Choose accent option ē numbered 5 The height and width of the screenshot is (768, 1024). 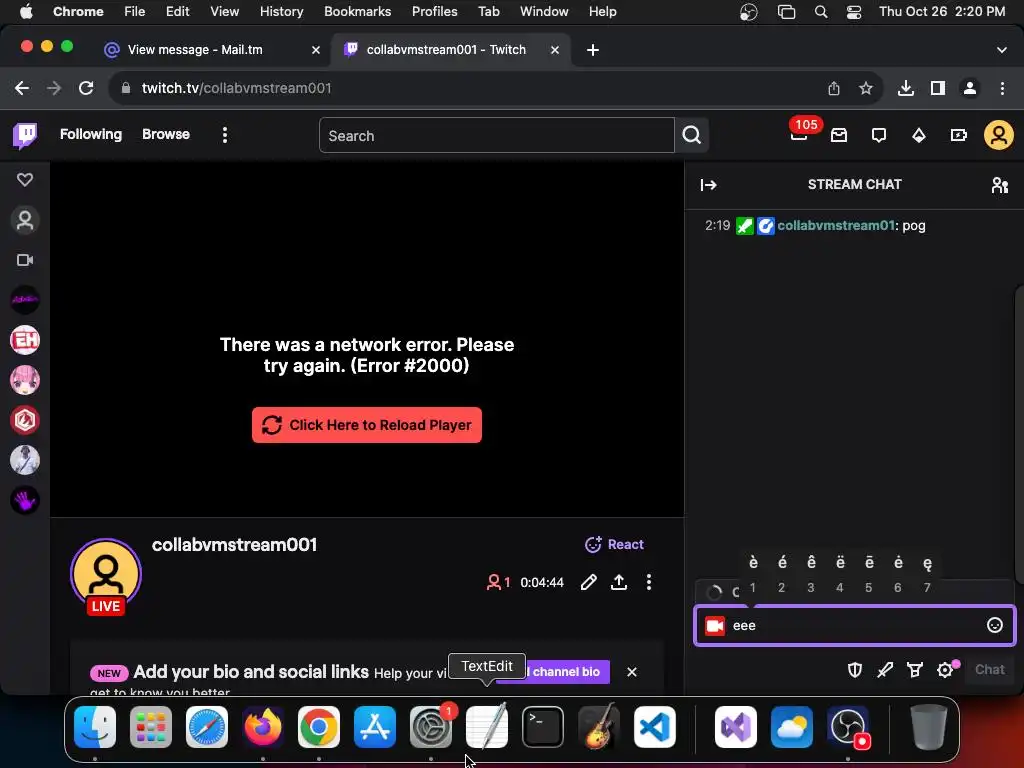pyautogui.click(x=869, y=574)
